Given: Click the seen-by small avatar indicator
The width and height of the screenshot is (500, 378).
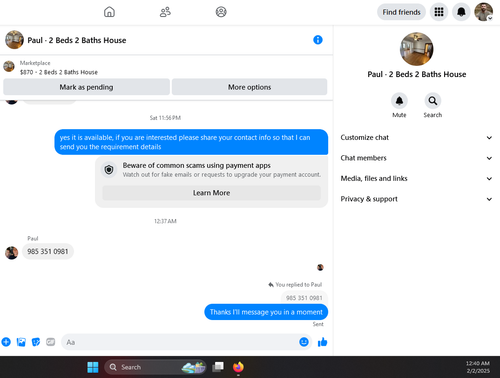Looking at the screenshot, I should point(320,267).
